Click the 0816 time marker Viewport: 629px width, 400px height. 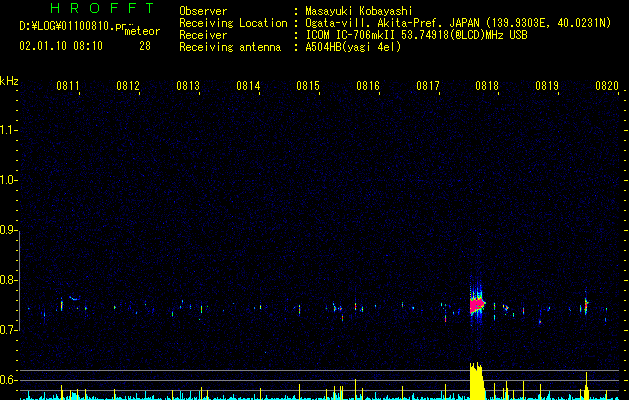click(x=368, y=86)
